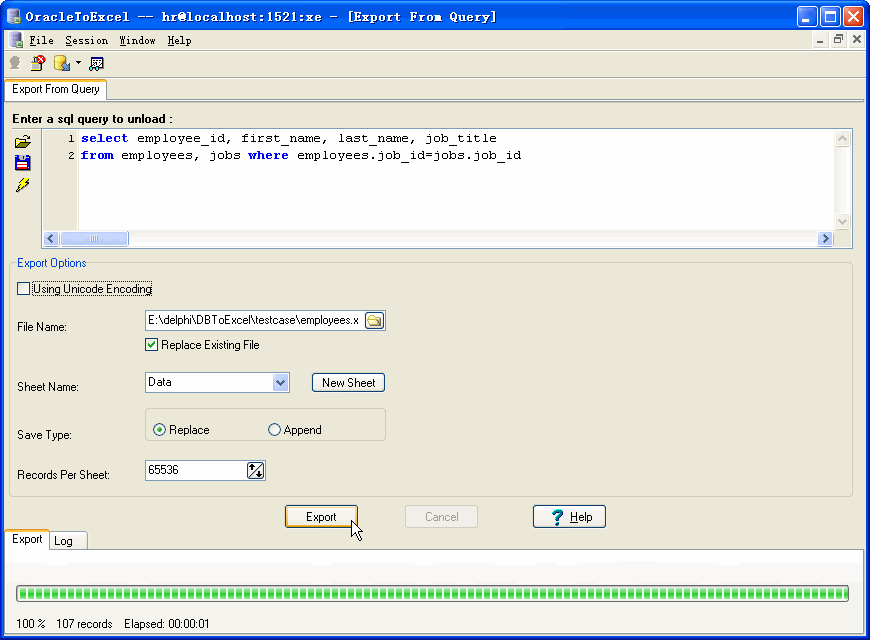
Task: Click the Export button
Action: coord(321,517)
